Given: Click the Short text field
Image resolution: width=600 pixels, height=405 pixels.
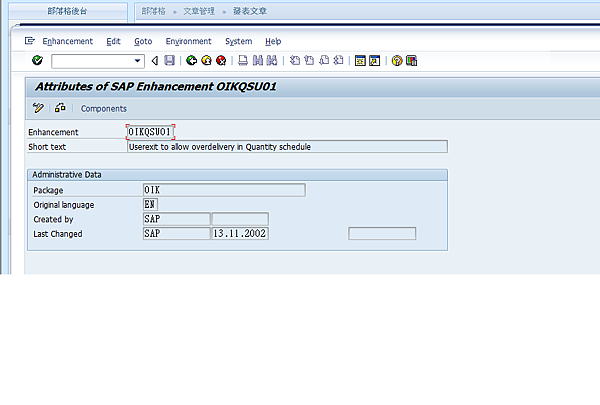Looking at the screenshot, I should (287, 147).
